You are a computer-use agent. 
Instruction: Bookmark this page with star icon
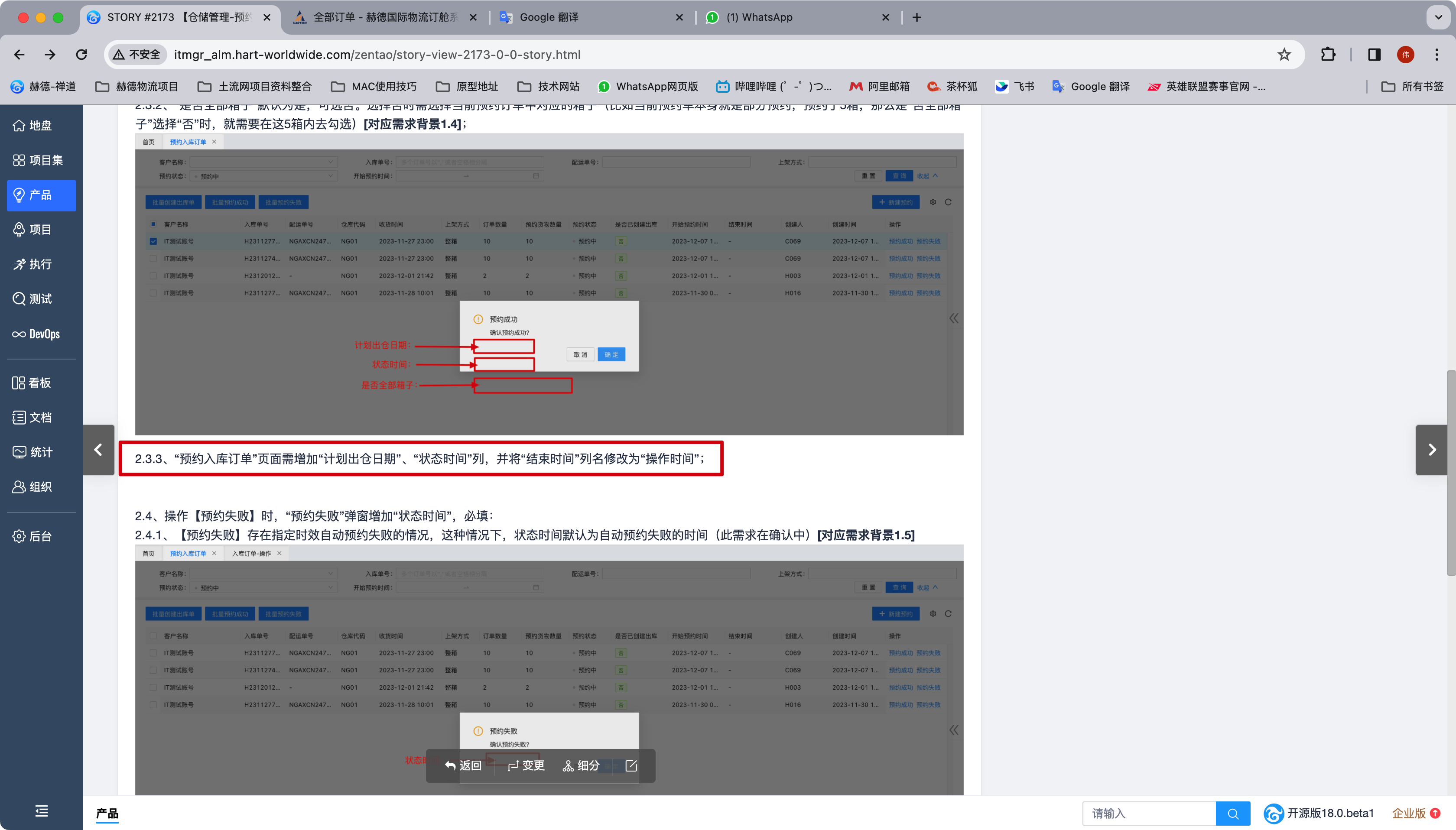click(1284, 55)
